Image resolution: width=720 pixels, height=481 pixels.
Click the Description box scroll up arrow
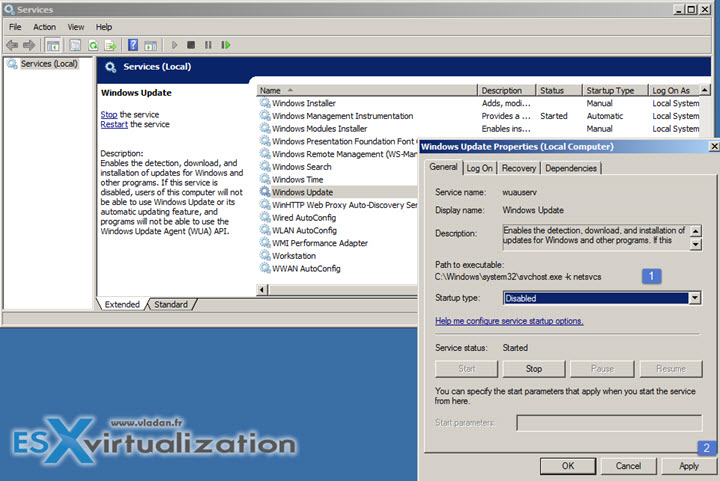tap(696, 231)
